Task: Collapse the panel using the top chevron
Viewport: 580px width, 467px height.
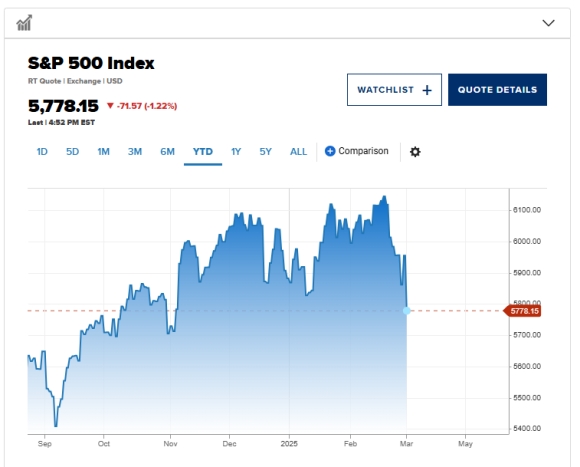Action: (548, 23)
